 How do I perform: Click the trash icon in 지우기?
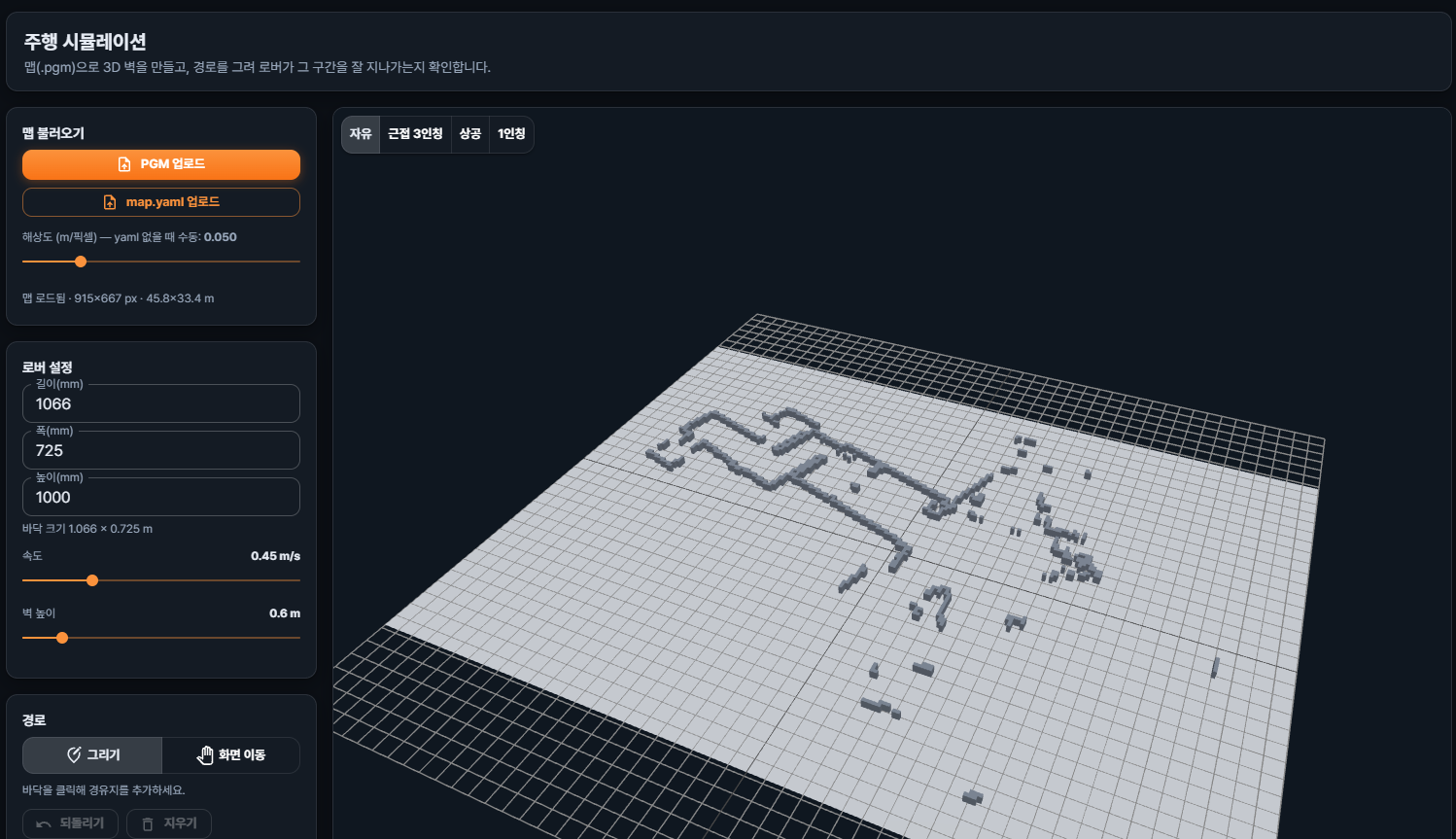pyautogui.click(x=148, y=824)
